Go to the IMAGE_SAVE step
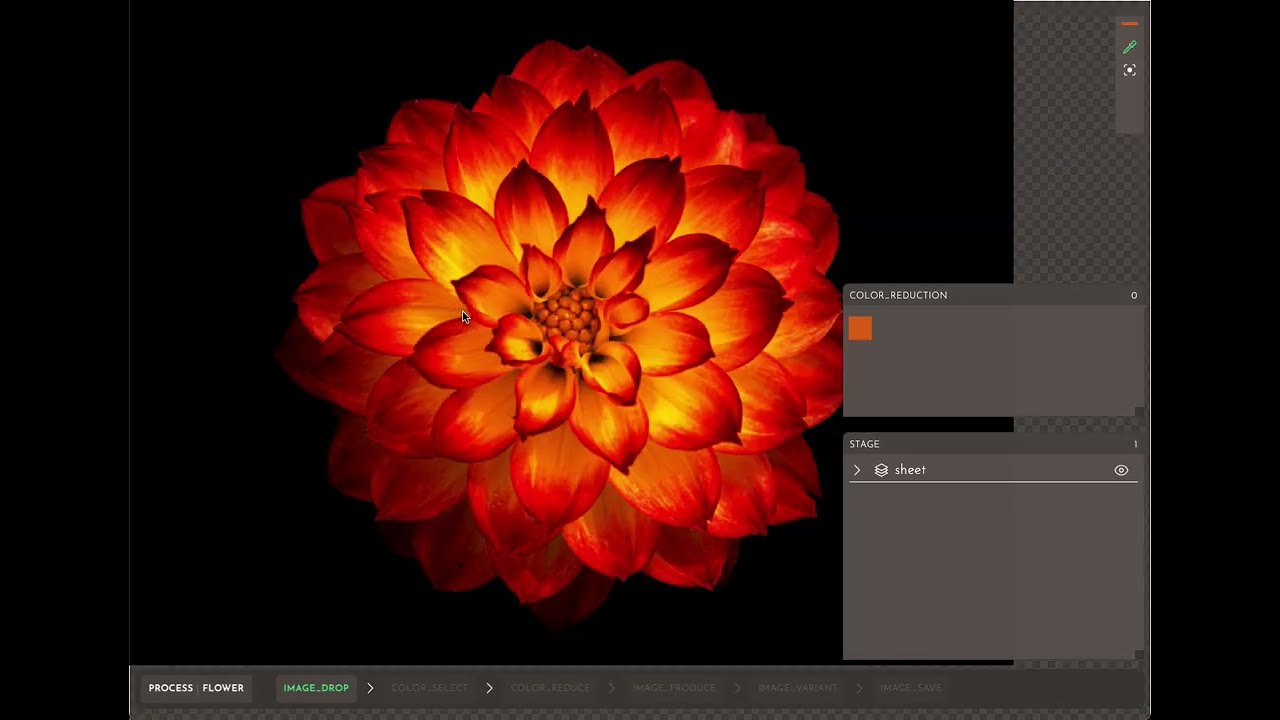This screenshot has height=720, width=1280. point(911,688)
